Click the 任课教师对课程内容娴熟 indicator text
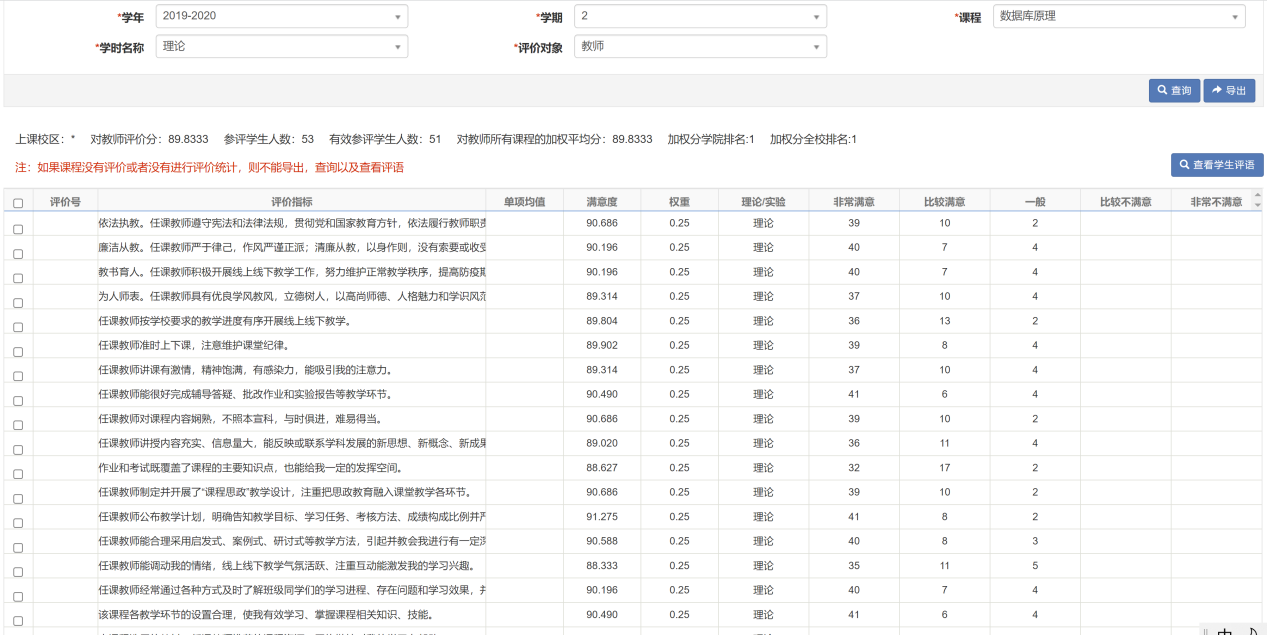The image size is (1267, 635). coord(239,419)
